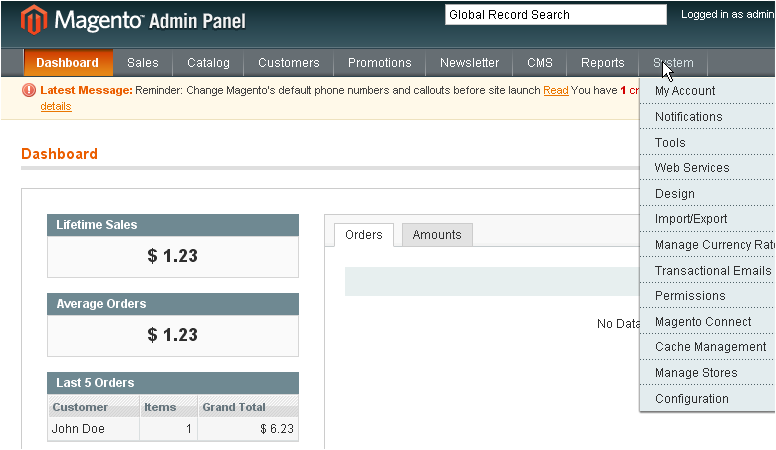
Task: Open Web Services menu entry
Action: pos(707,168)
